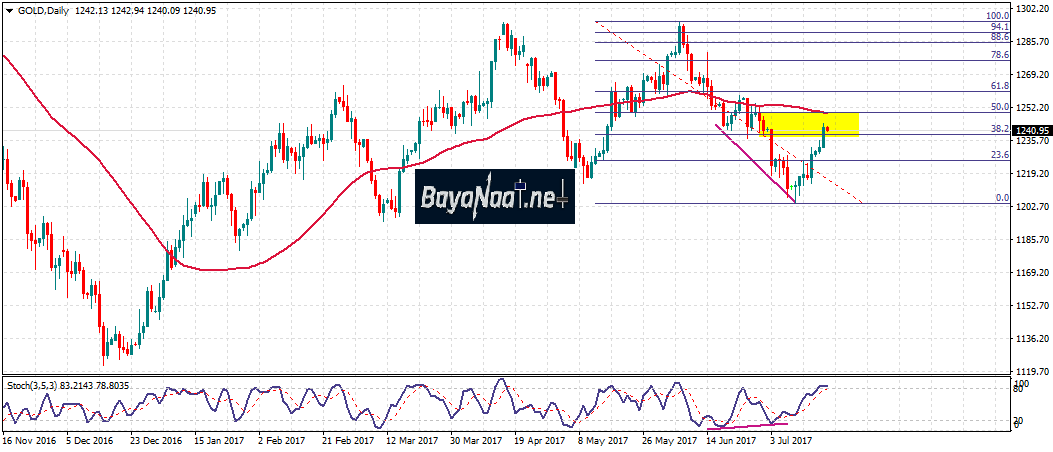Select the 61.8 Fibonacci level label

(998, 87)
